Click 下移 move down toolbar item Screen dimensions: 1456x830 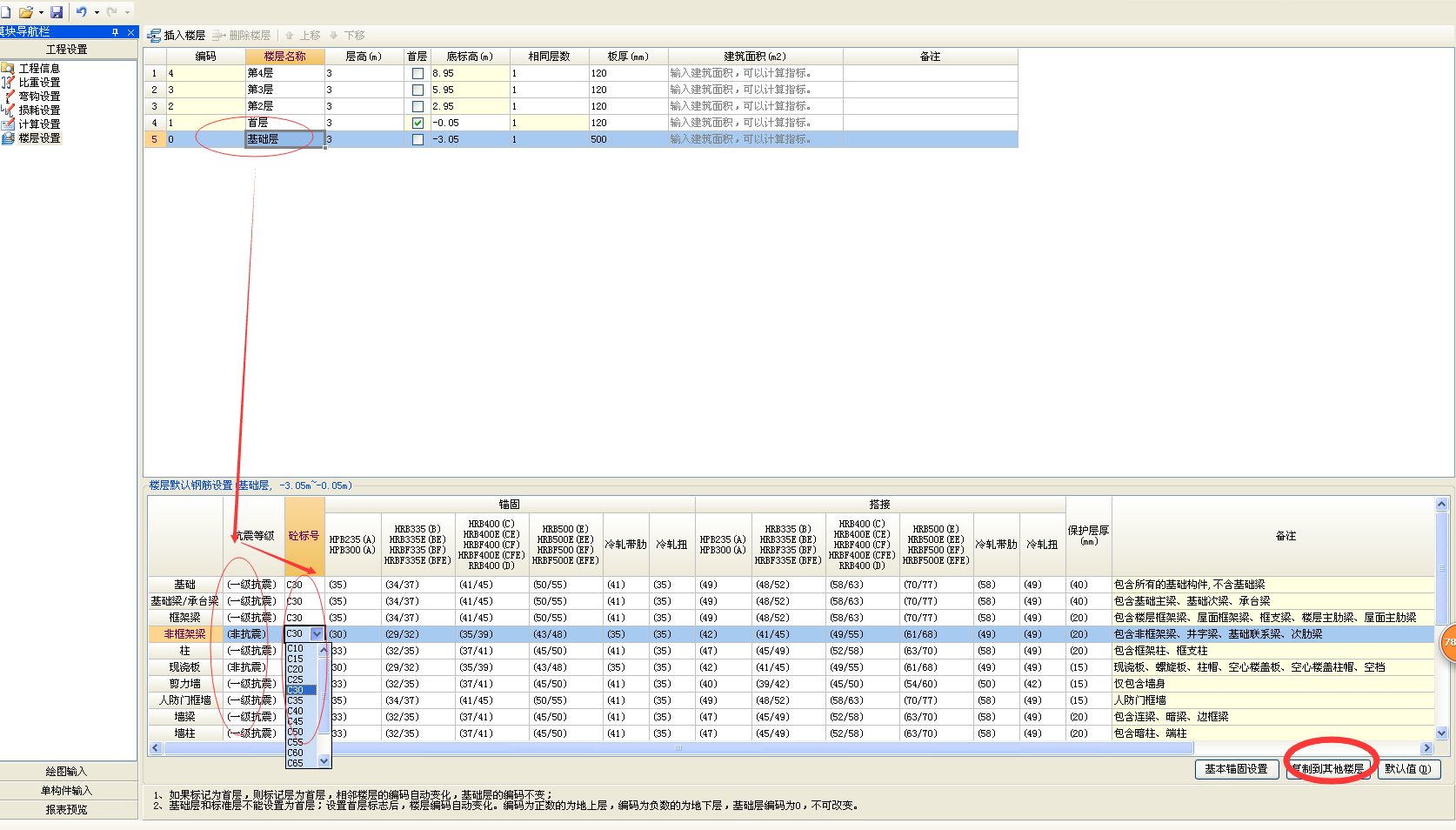[347, 36]
